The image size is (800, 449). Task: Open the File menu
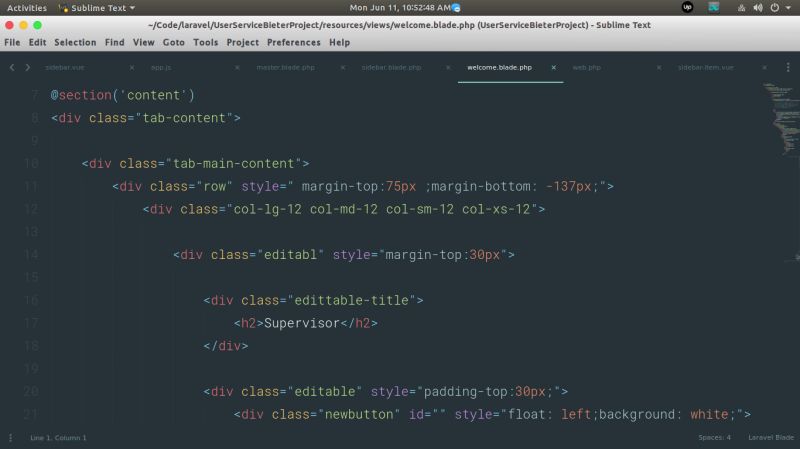click(12, 42)
